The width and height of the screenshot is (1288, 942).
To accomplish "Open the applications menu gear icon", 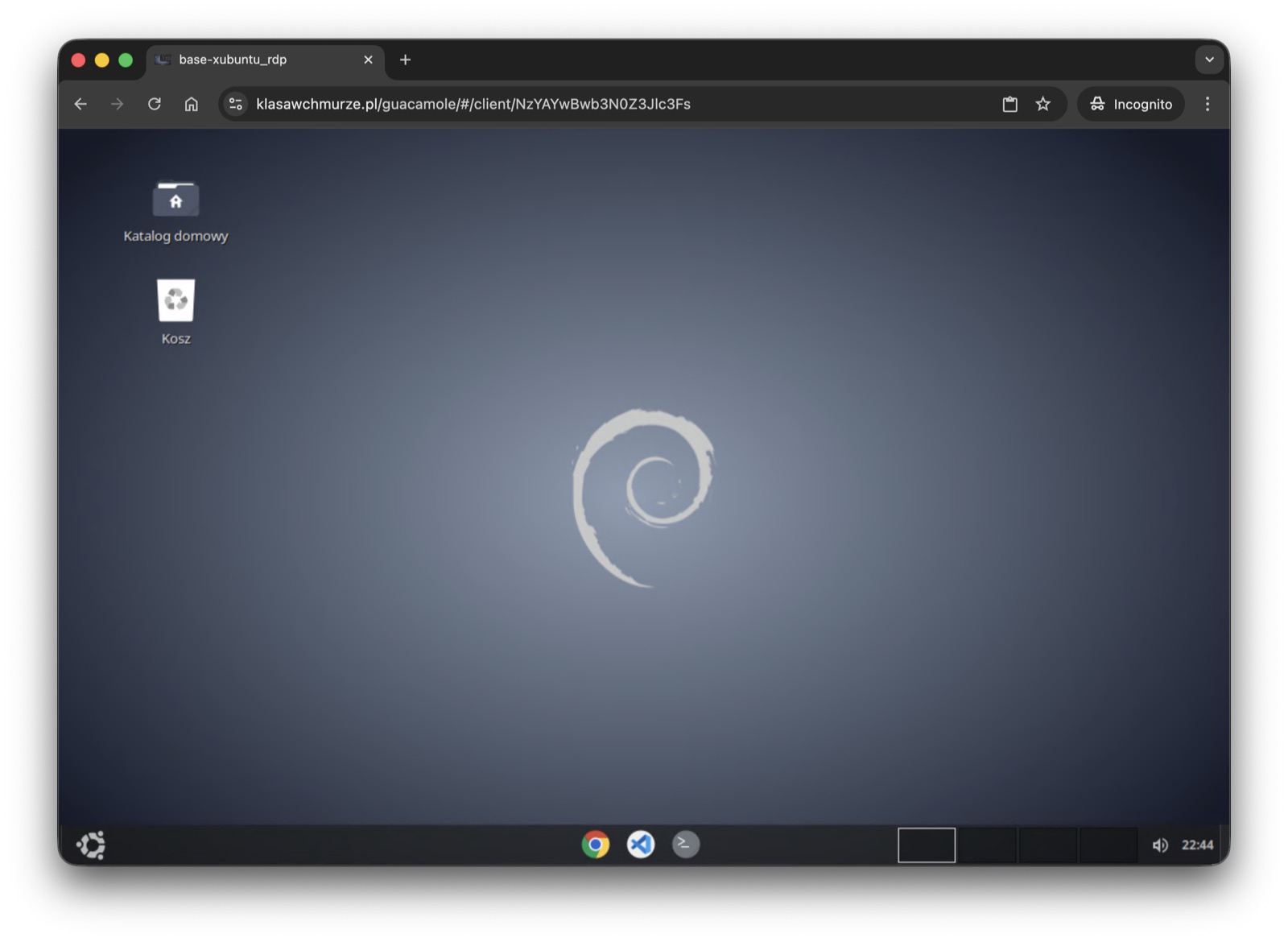I will 91,845.
